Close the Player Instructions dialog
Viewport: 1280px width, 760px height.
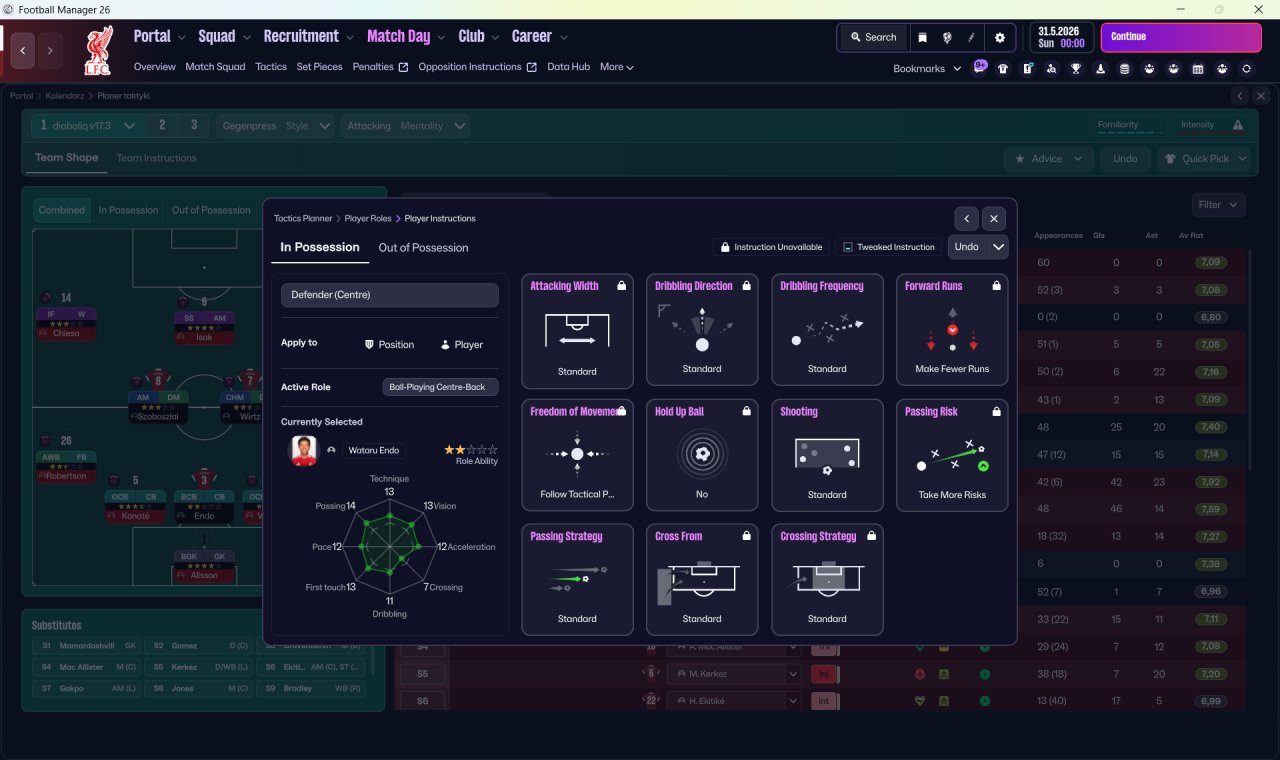[993, 218]
